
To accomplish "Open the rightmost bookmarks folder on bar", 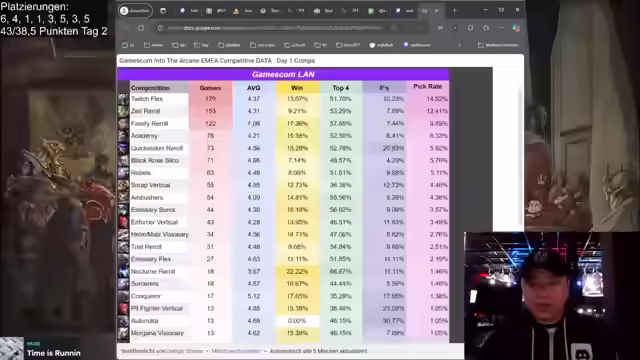I will pos(498,45).
